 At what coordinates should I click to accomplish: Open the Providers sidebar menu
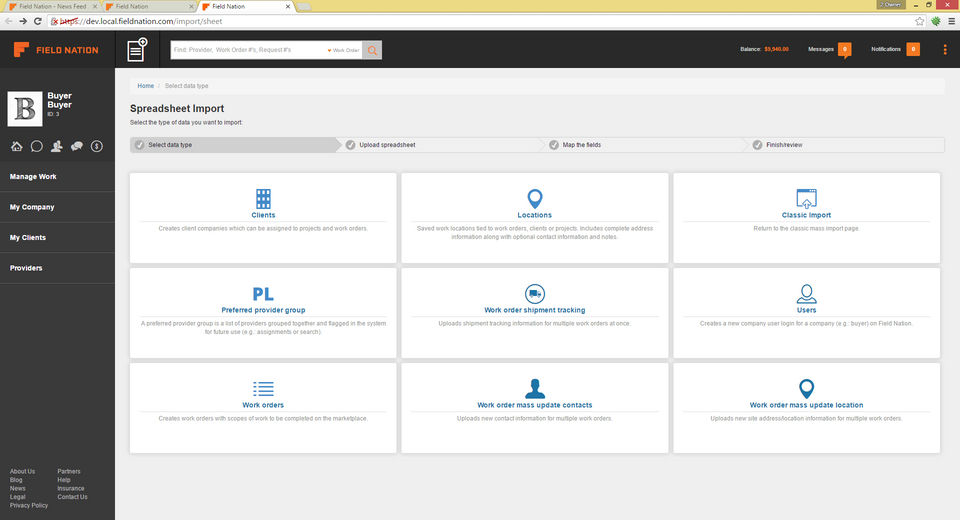tap(58, 268)
